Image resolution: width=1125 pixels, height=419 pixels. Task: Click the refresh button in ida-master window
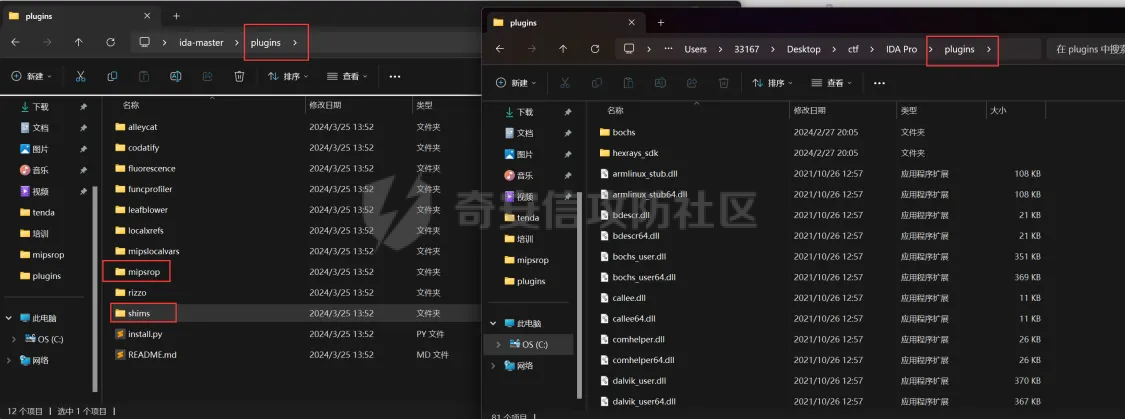point(110,42)
